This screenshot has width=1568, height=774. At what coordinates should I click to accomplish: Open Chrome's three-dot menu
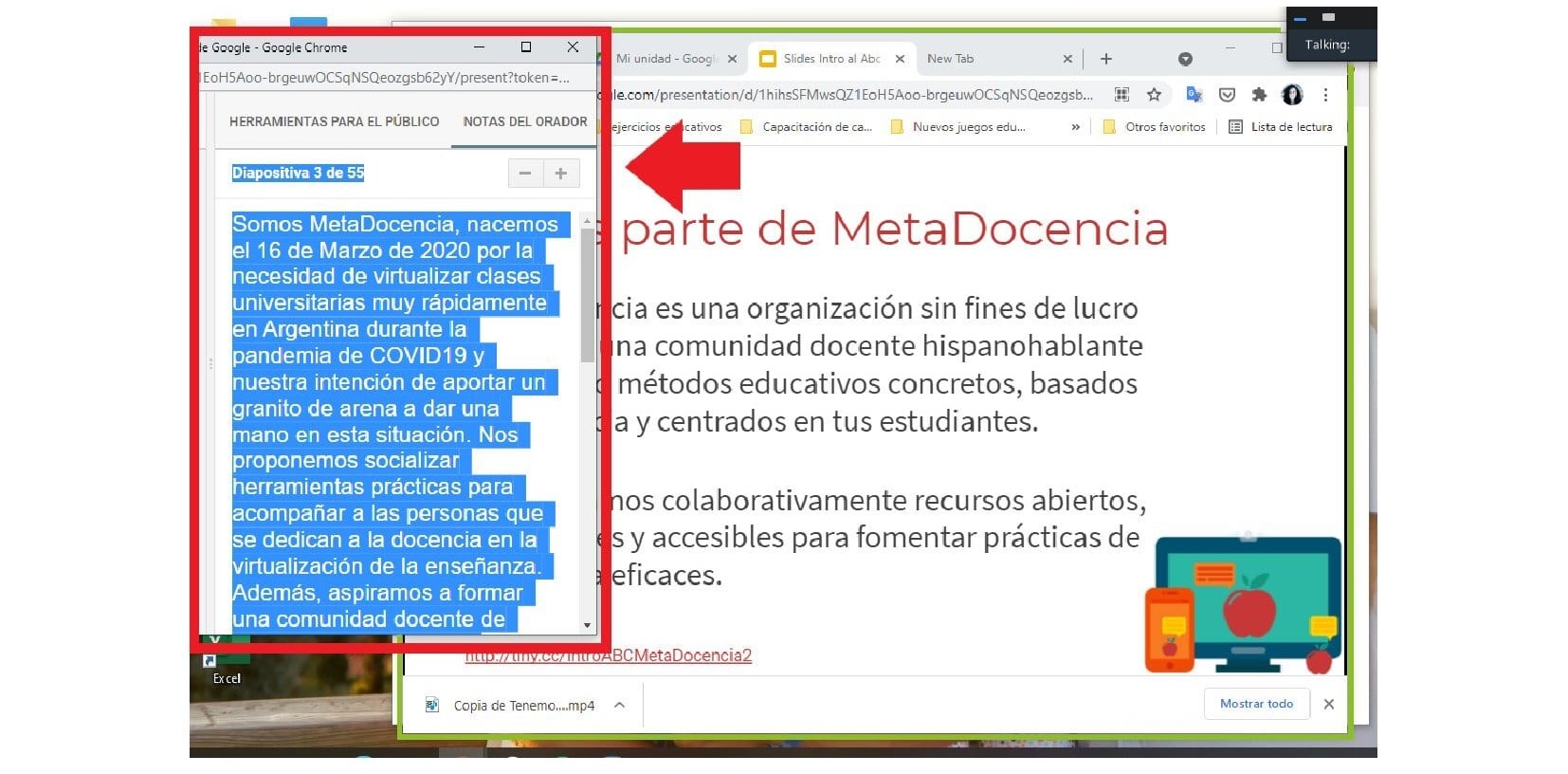point(1325,94)
